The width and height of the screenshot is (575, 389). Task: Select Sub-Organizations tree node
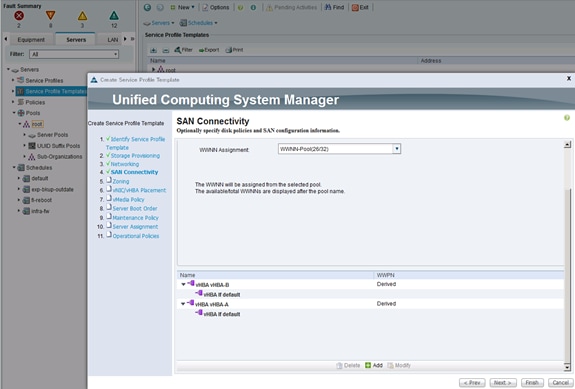coord(59,157)
